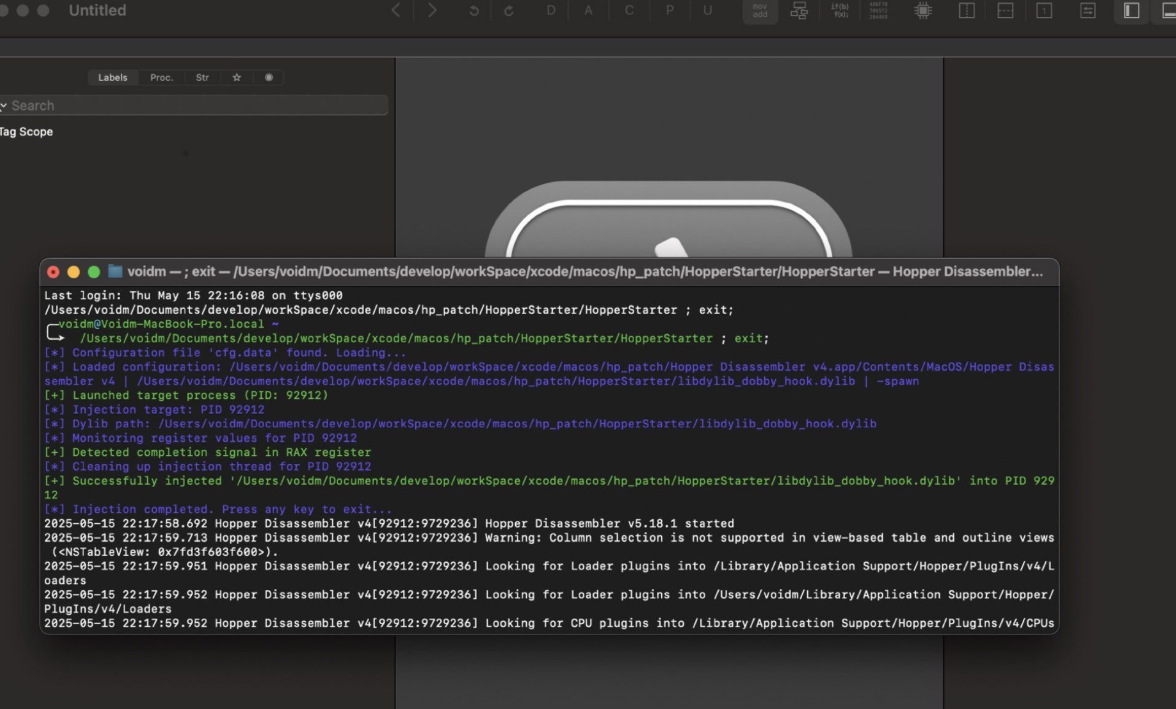Mark as code with the C button

(x=629, y=10)
